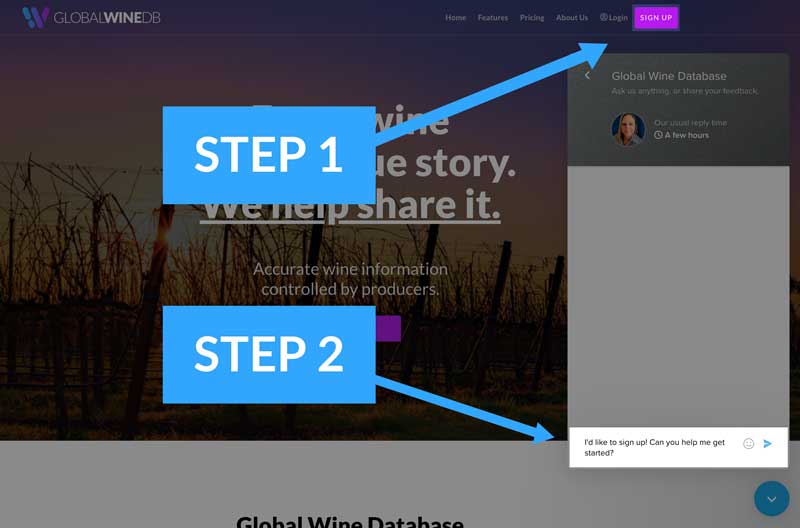Viewport: 800px width, 528px height.
Task: Click the empty chat conversation area
Action: 678,297
